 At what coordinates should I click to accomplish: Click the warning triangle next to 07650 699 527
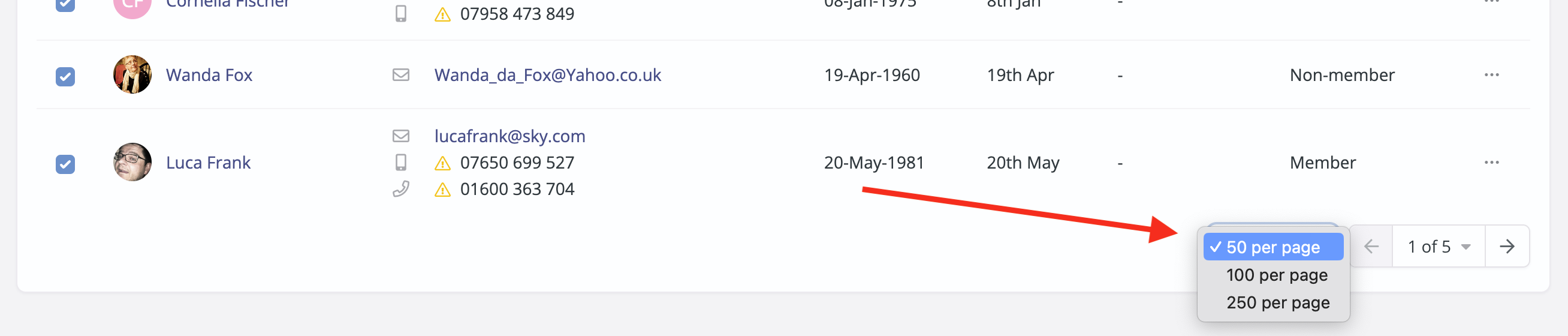coord(442,163)
